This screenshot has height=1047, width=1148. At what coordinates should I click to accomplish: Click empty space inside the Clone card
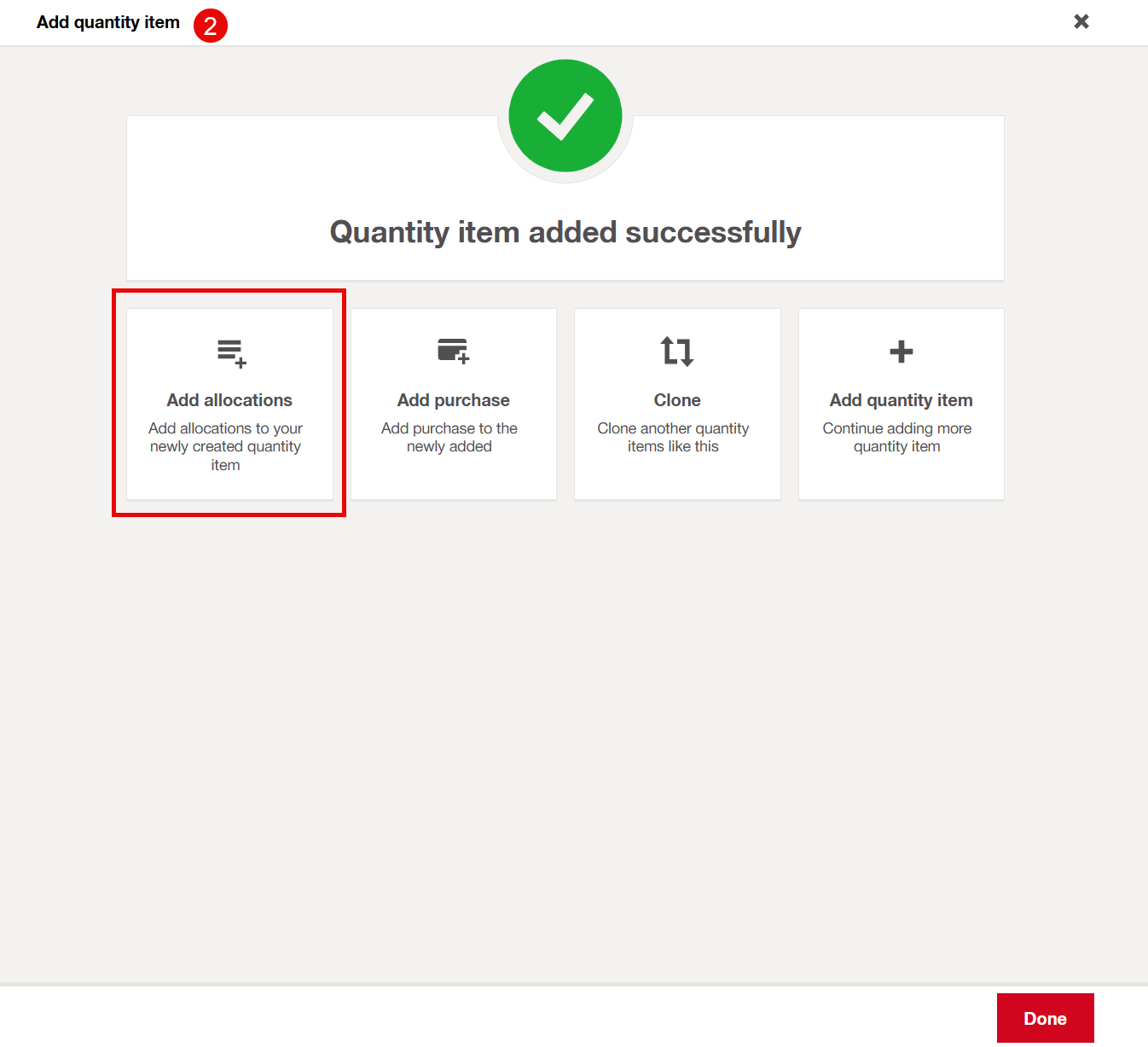pos(677,478)
